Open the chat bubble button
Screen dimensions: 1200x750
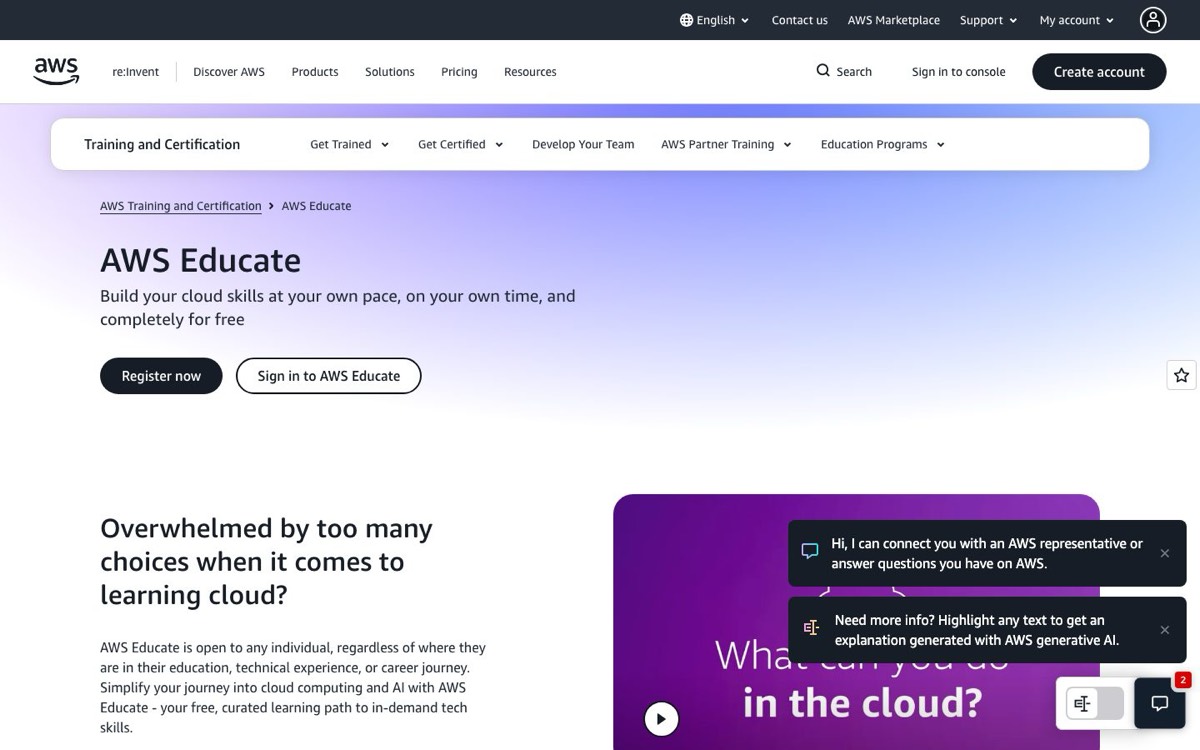1160,703
